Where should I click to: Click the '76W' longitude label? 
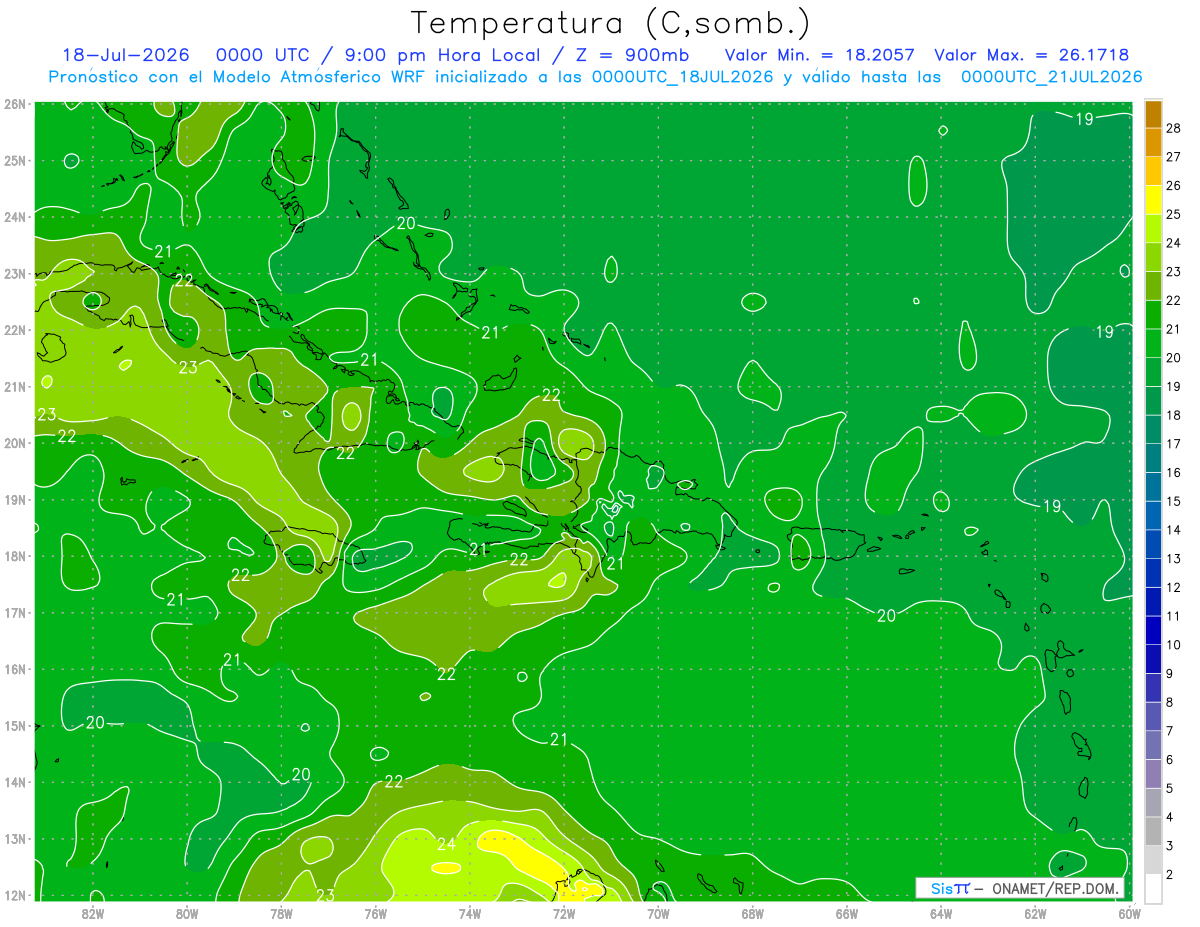[376, 913]
